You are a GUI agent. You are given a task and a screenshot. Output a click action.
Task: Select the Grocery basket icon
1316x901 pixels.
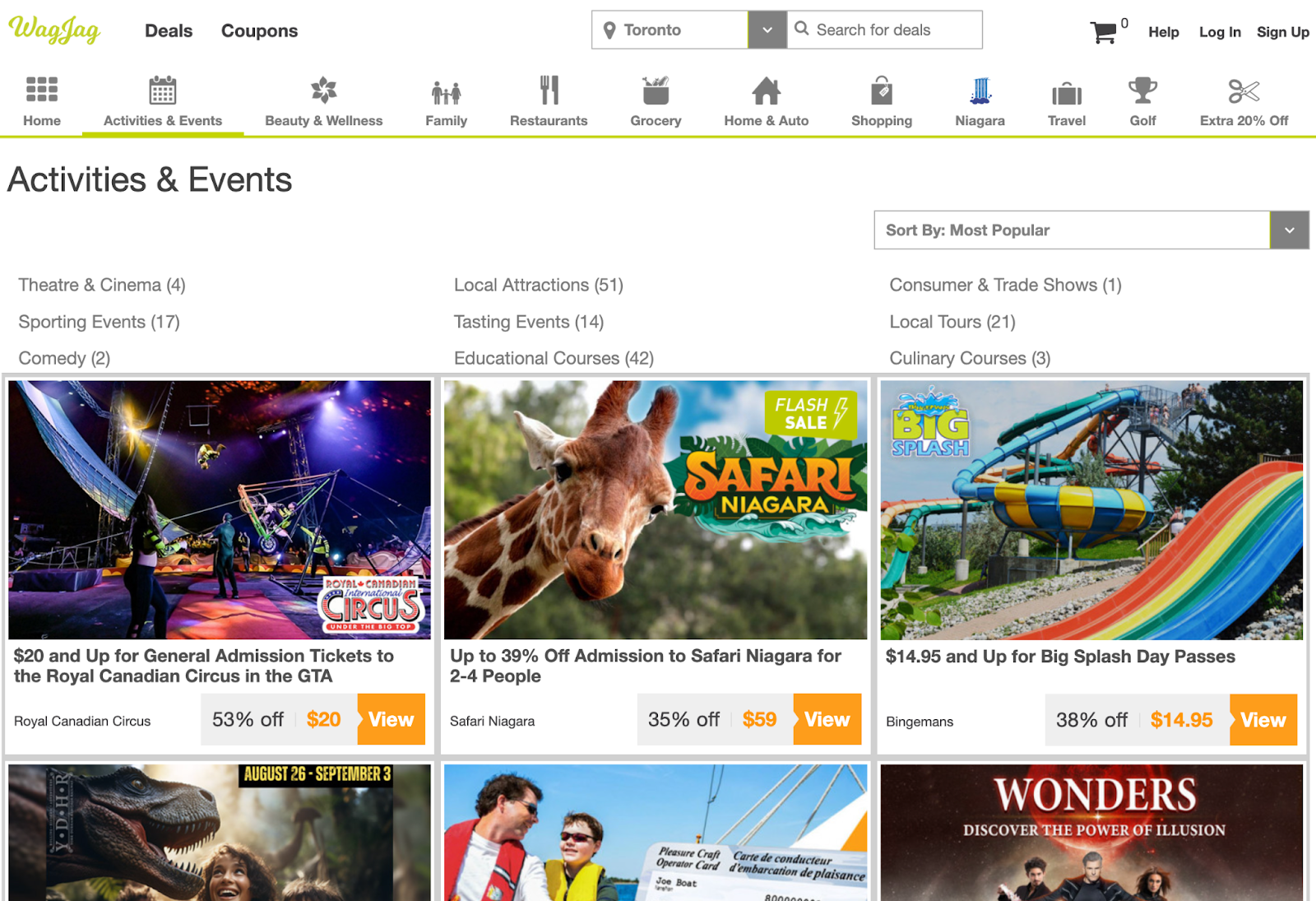click(x=656, y=90)
